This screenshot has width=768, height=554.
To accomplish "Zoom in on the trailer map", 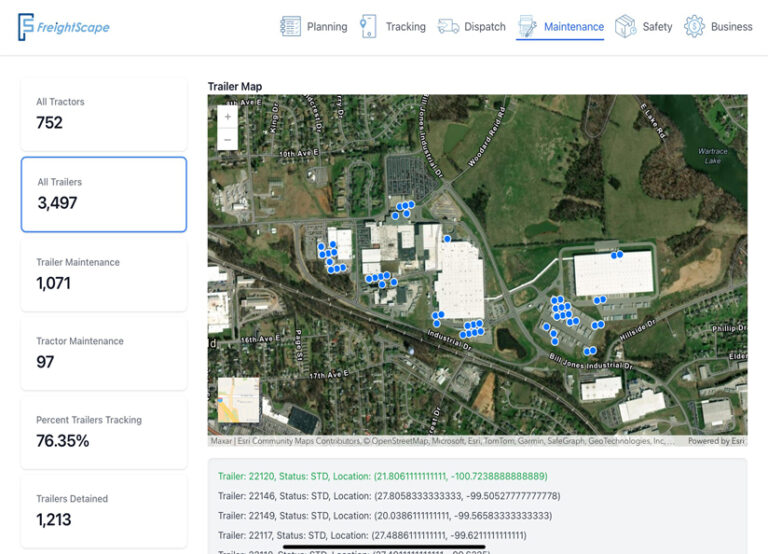I will [x=228, y=117].
